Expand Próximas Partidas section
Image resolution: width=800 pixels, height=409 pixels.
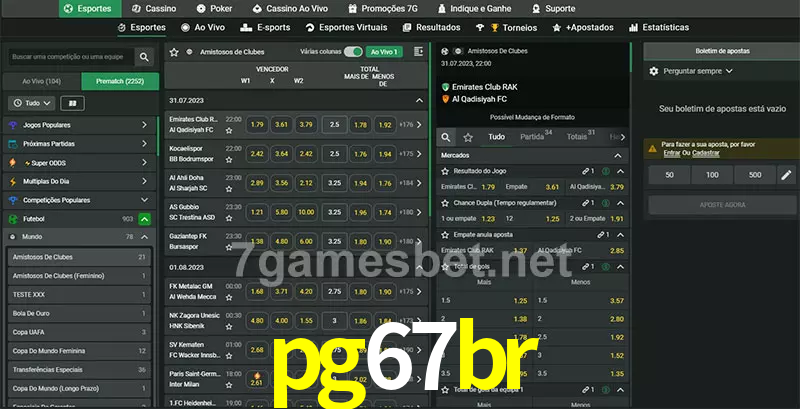[144, 144]
